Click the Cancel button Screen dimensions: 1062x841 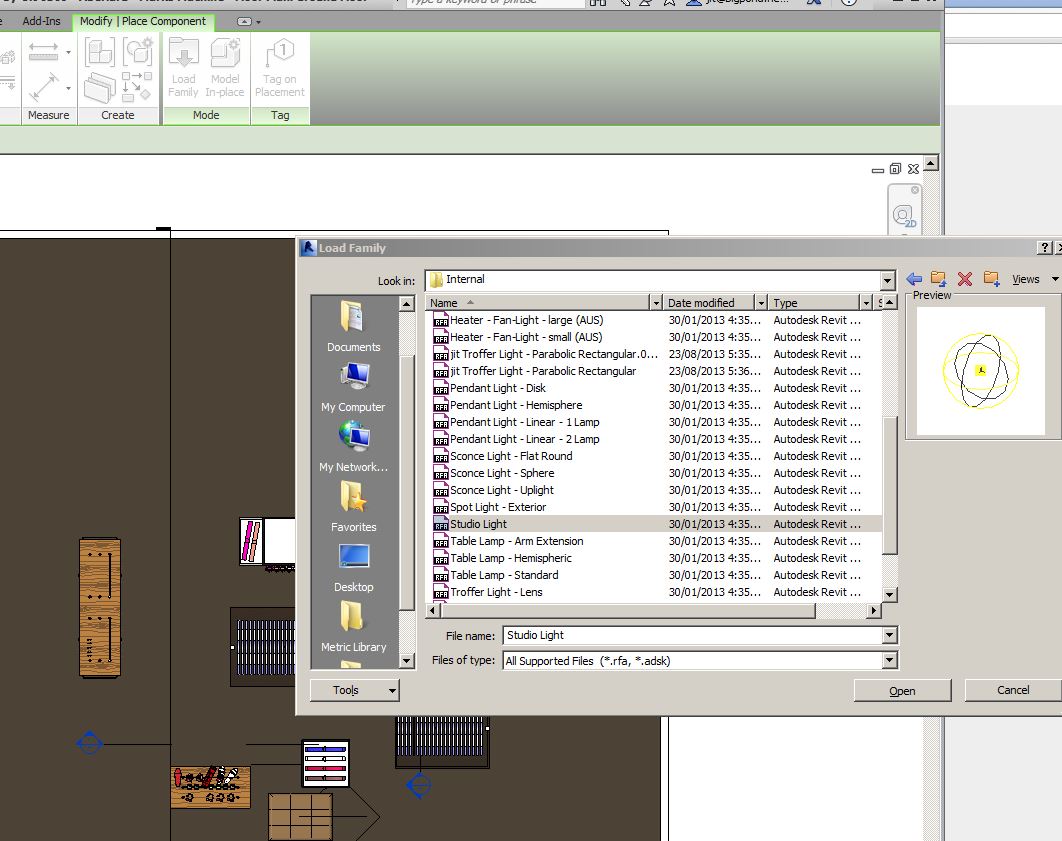pos(1013,690)
